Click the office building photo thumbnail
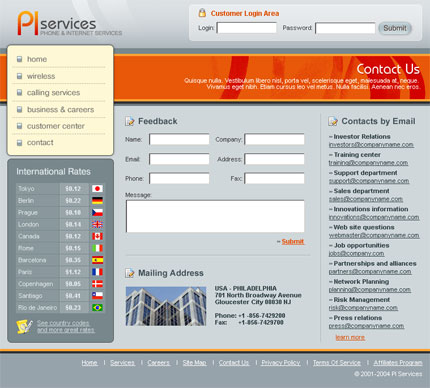430x388 pixels. click(166, 306)
